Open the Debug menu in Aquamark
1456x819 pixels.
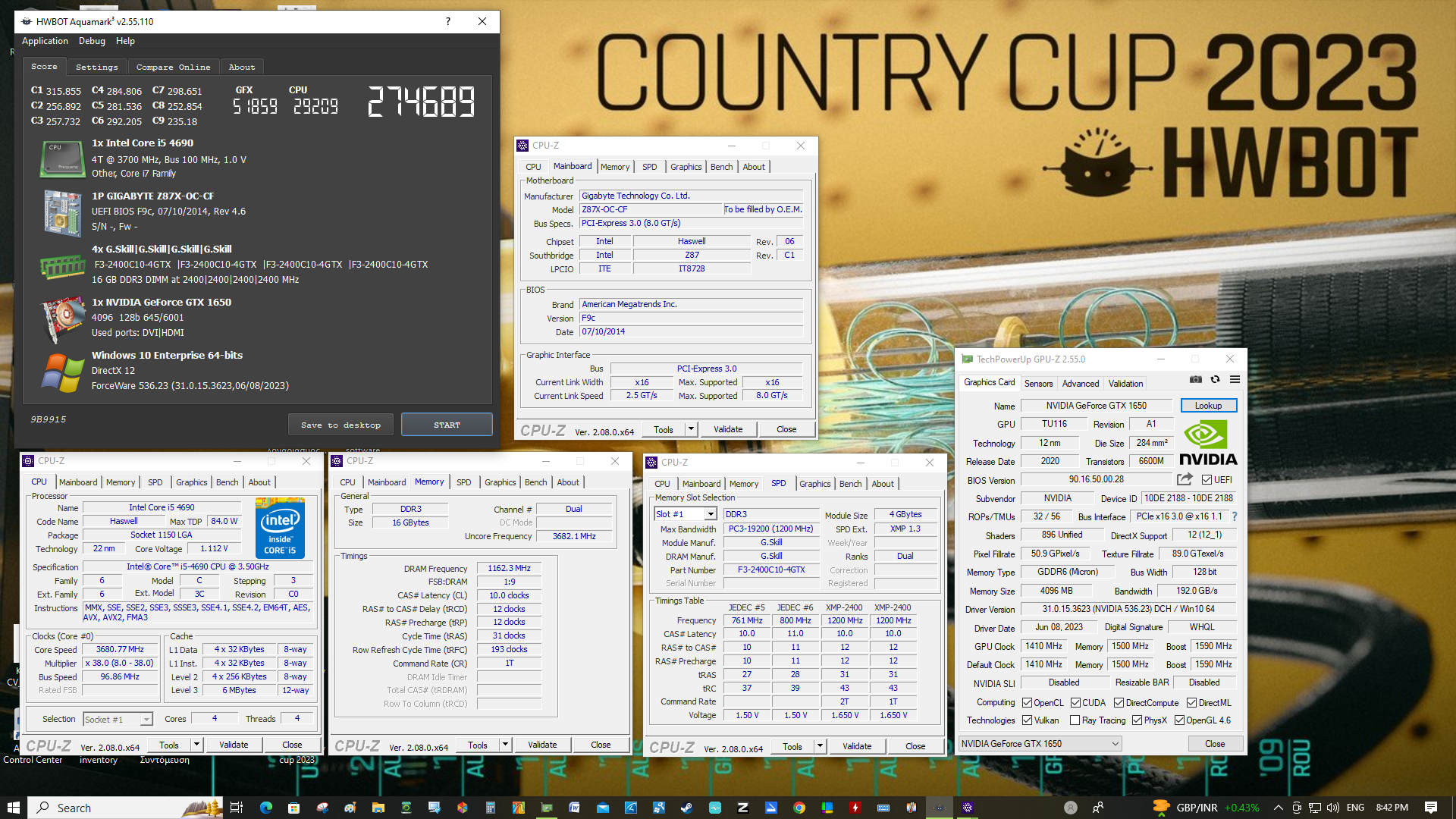92,41
